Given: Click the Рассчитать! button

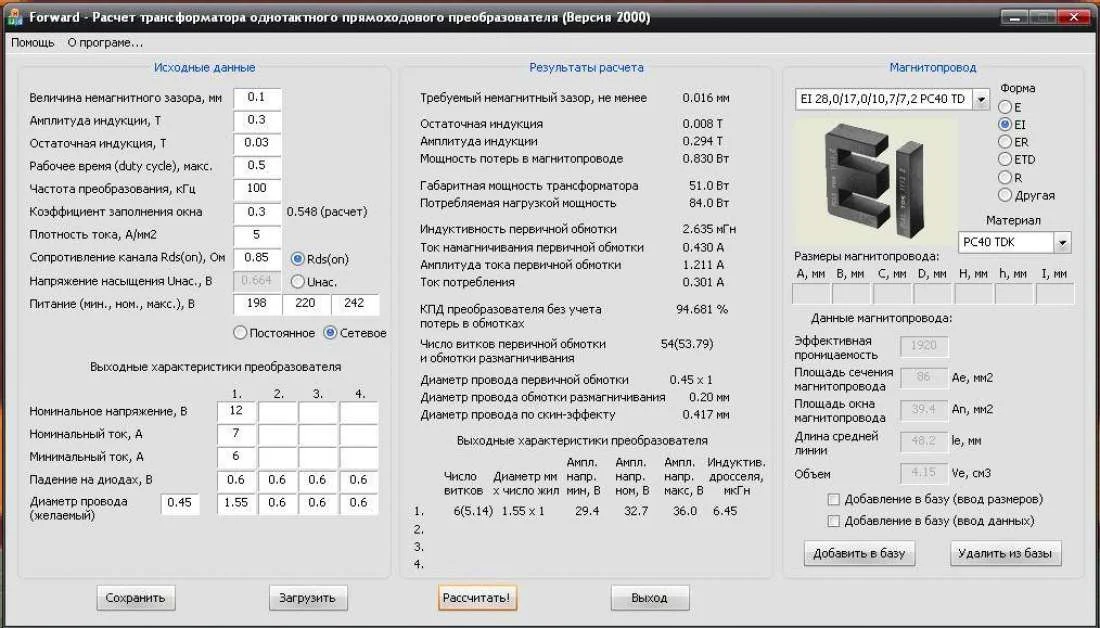Looking at the screenshot, I should point(478,599).
